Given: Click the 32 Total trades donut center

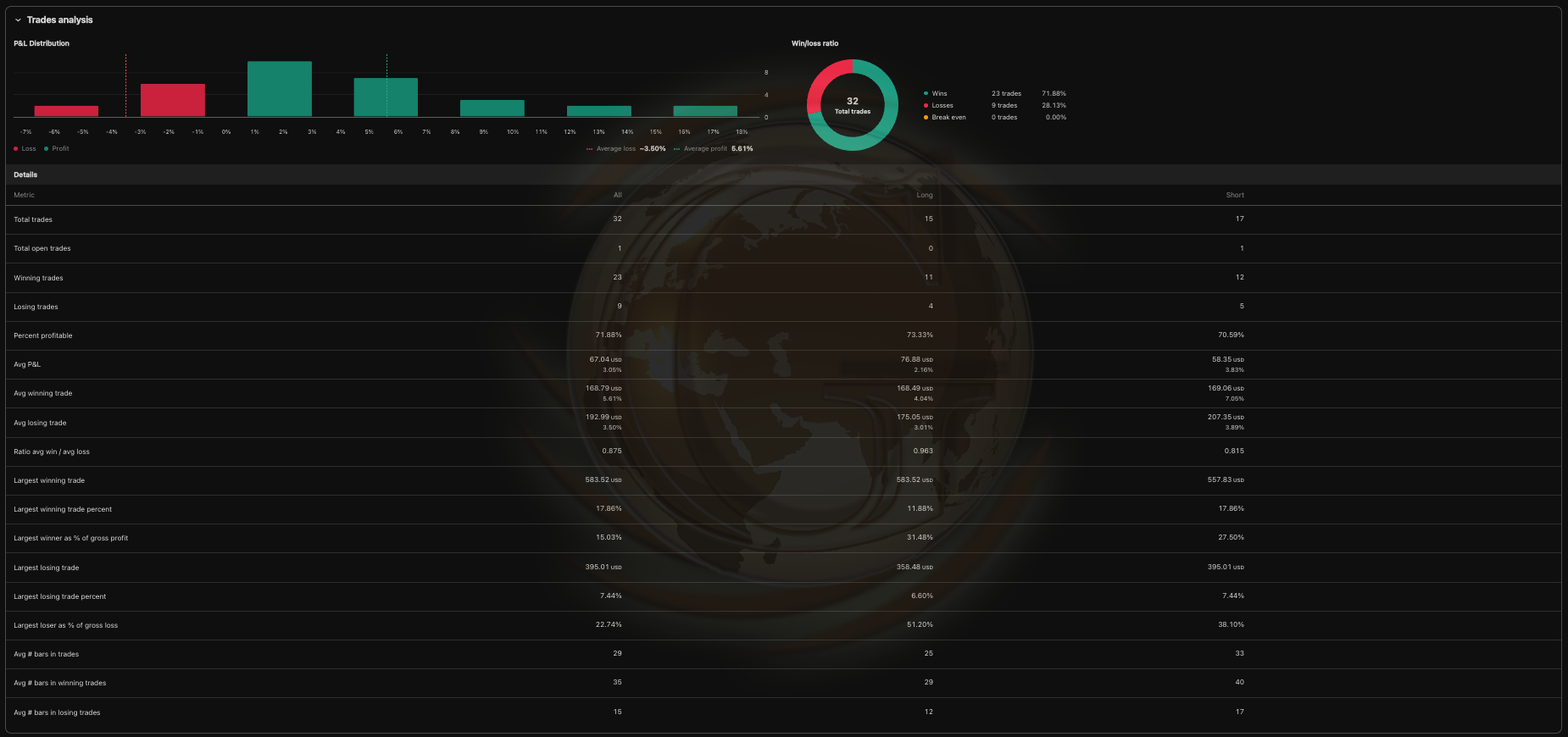Looking at the screenshot, I should 852,105.
